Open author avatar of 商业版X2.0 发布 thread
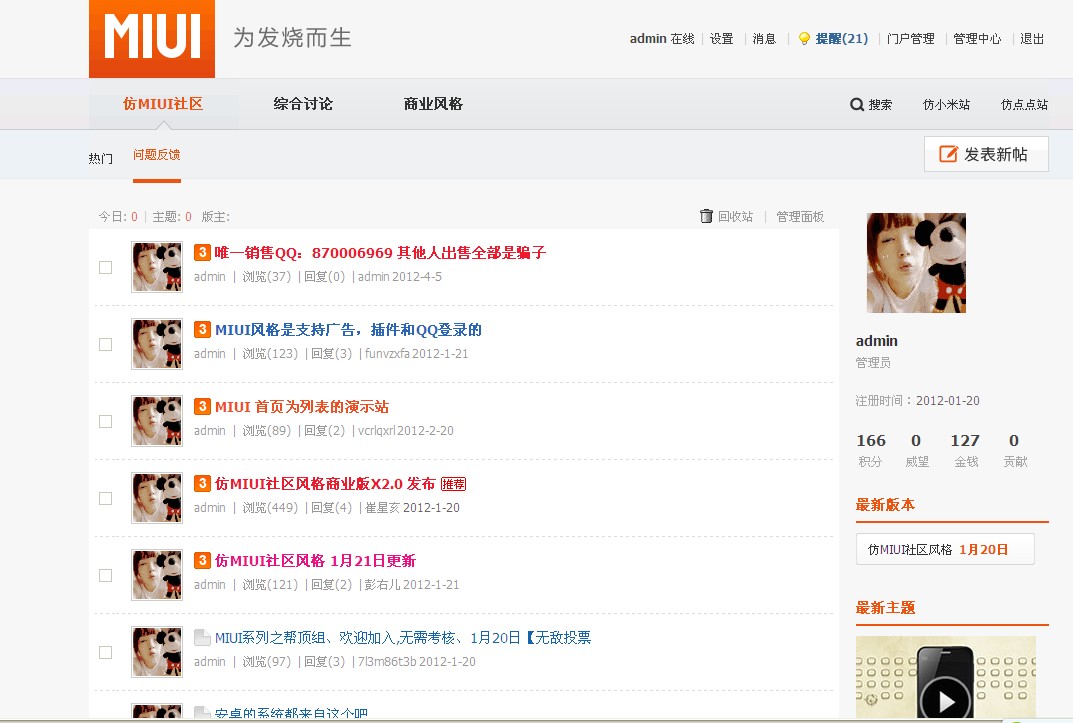 157,498
